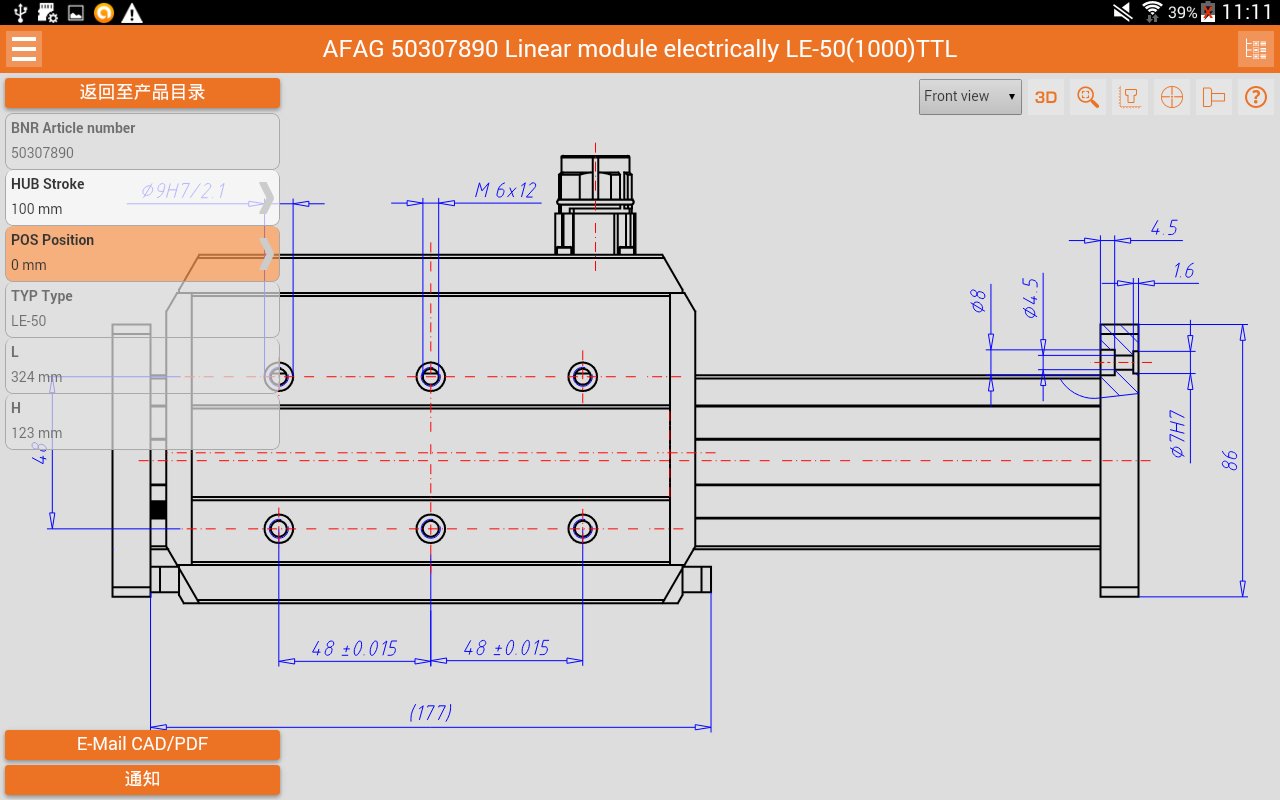Click the 4.5 width dimension label

coord(1164,228)
